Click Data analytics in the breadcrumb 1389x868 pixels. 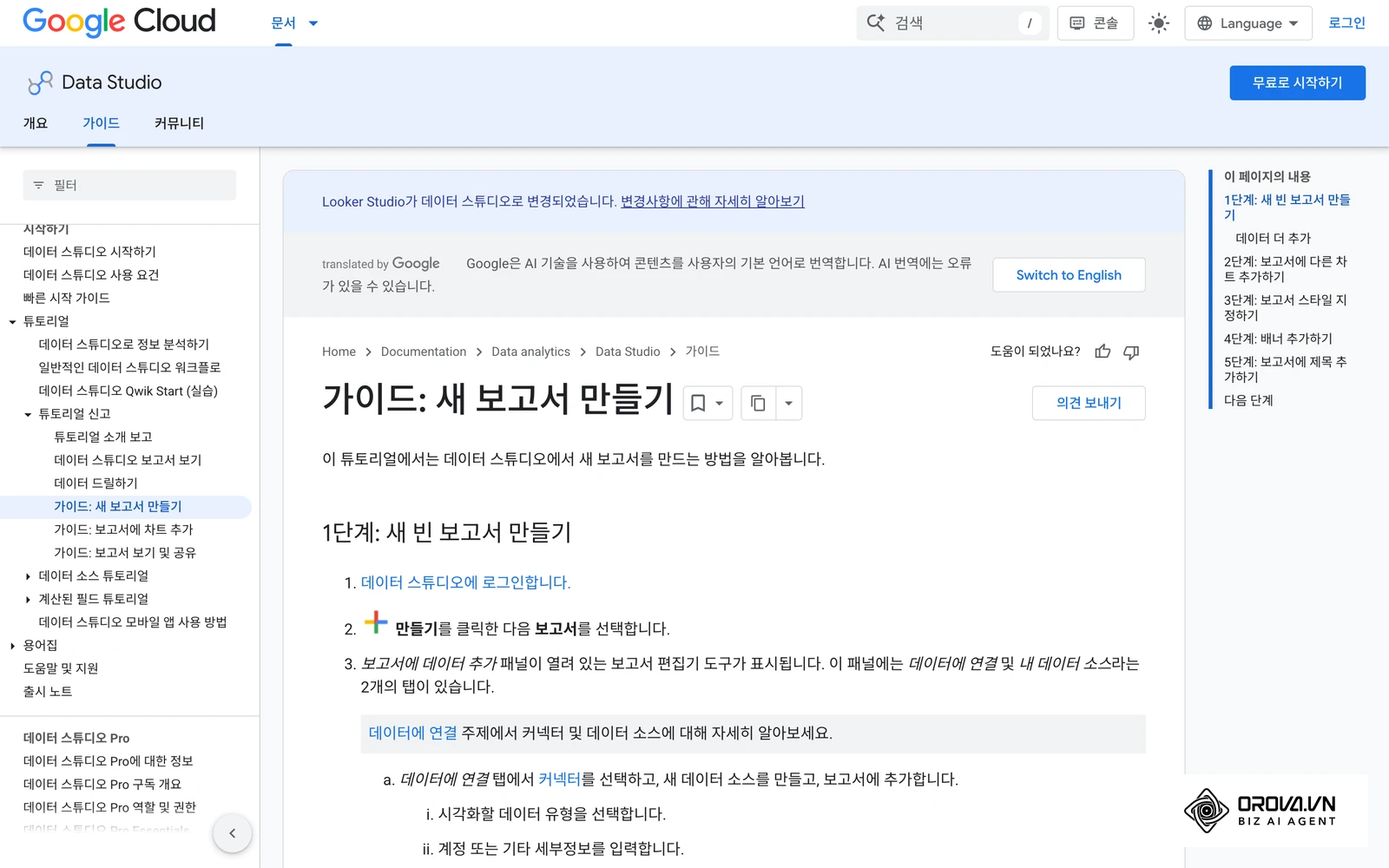pos(530,352)
